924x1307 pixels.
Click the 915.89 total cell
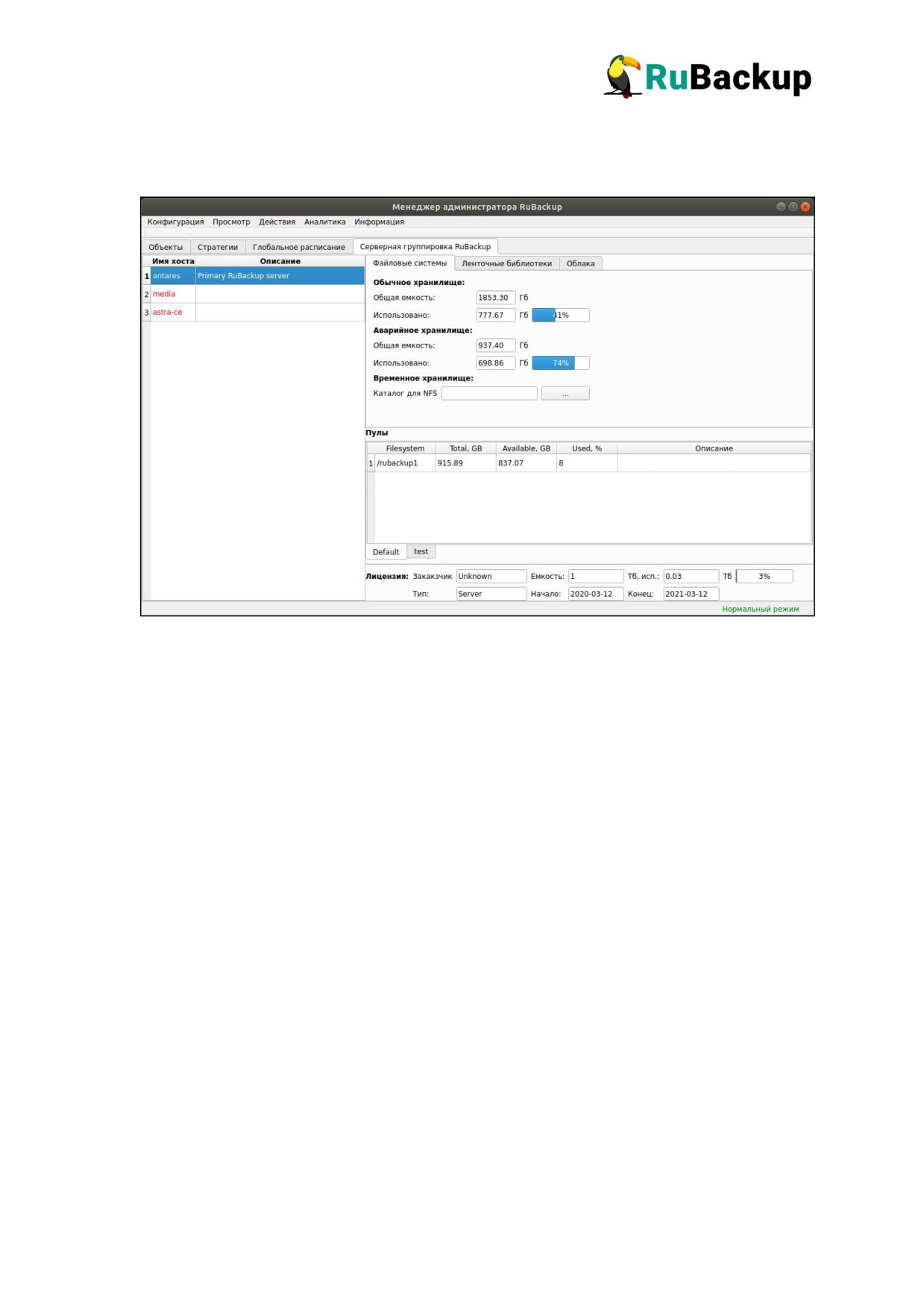coord(465,463)
